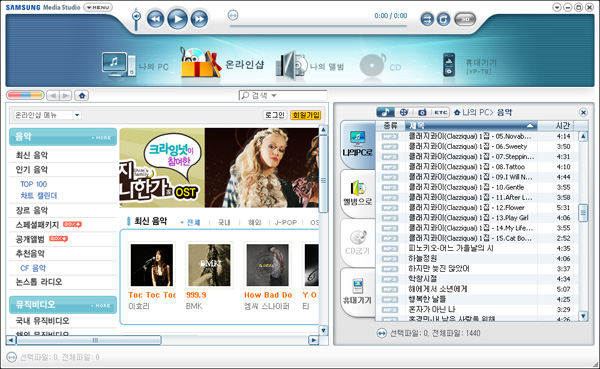Open the Toc Toc Toc album cover
Screen dimensions: 600x369
pos(152,265)
